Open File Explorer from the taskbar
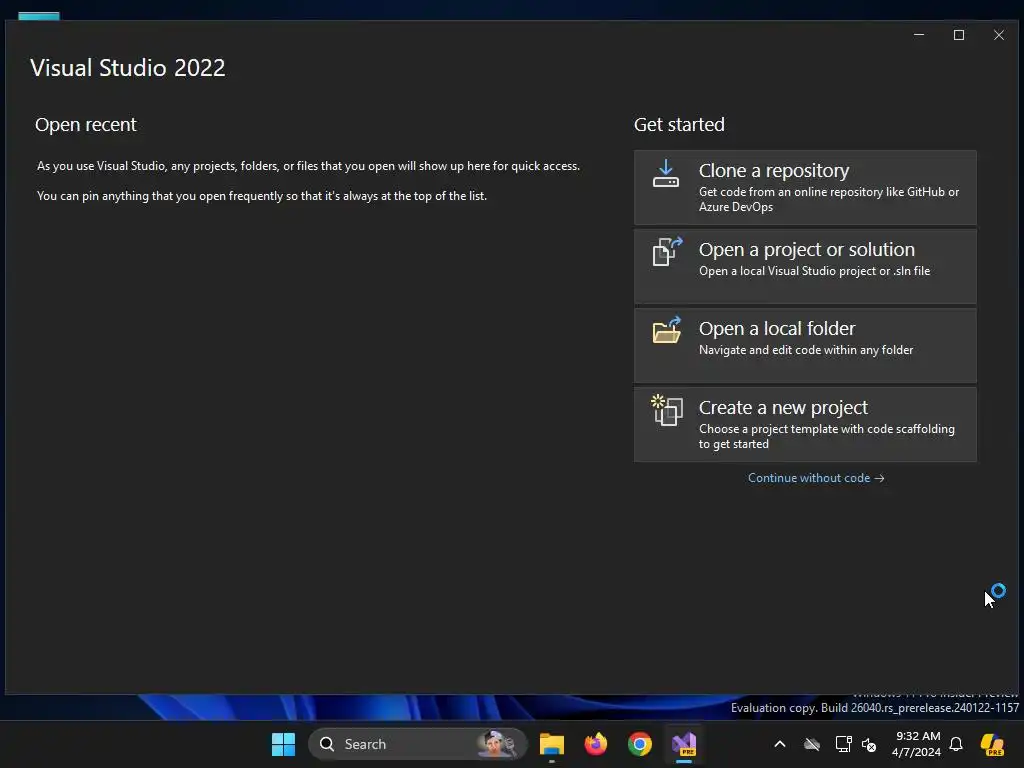Screen dimensions: 1024x768 [x=552, y=744]
